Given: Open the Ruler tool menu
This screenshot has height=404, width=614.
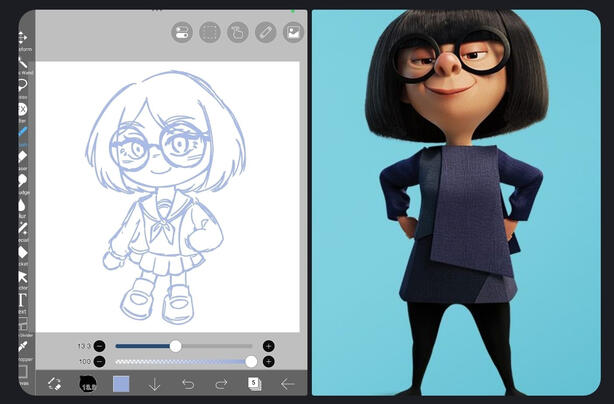Looking at the screenshot, I should [266, 32].
